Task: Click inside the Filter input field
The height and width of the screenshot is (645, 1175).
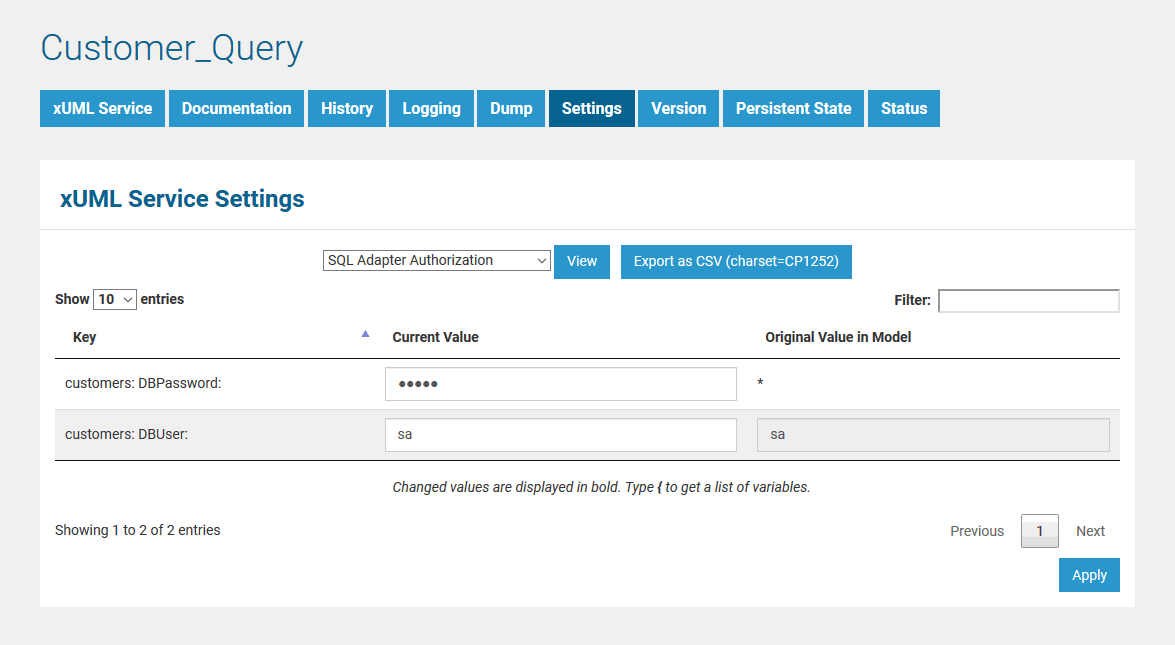Action: pyautogui.click(x=1028, y=300)
